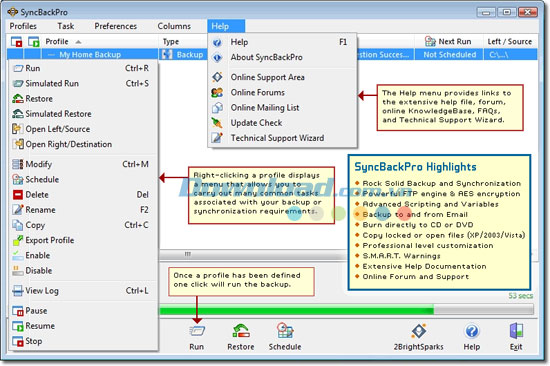This screenshot has width=550, height=366.
Task: Click the Open Left/Source folder icon
Action: (18, 129)
